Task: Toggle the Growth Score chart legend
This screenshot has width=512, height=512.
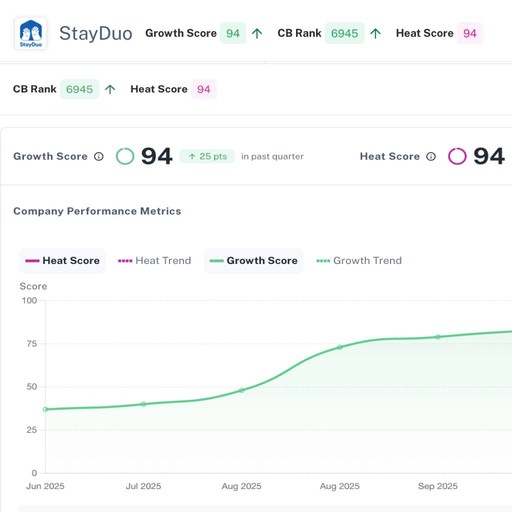Action: [x=254, y=261]
